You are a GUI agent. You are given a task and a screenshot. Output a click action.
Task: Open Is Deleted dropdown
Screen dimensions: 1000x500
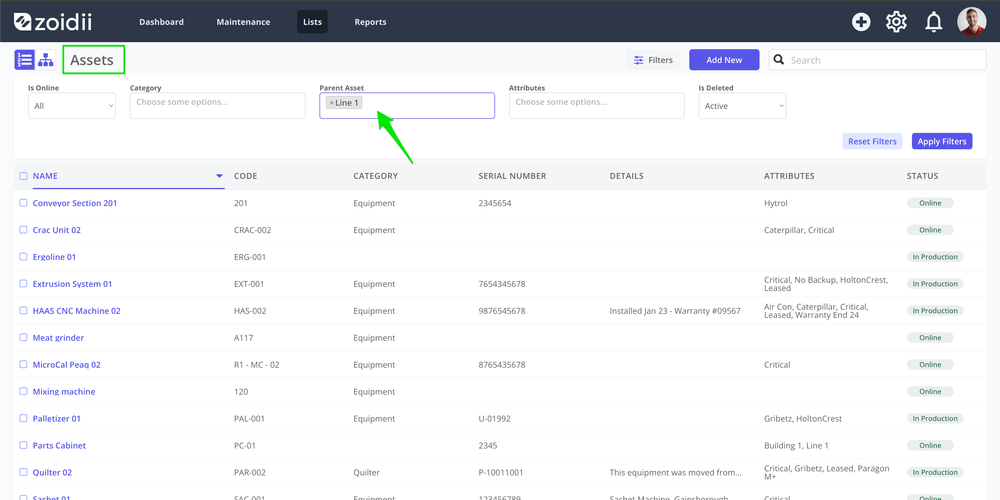742,106
